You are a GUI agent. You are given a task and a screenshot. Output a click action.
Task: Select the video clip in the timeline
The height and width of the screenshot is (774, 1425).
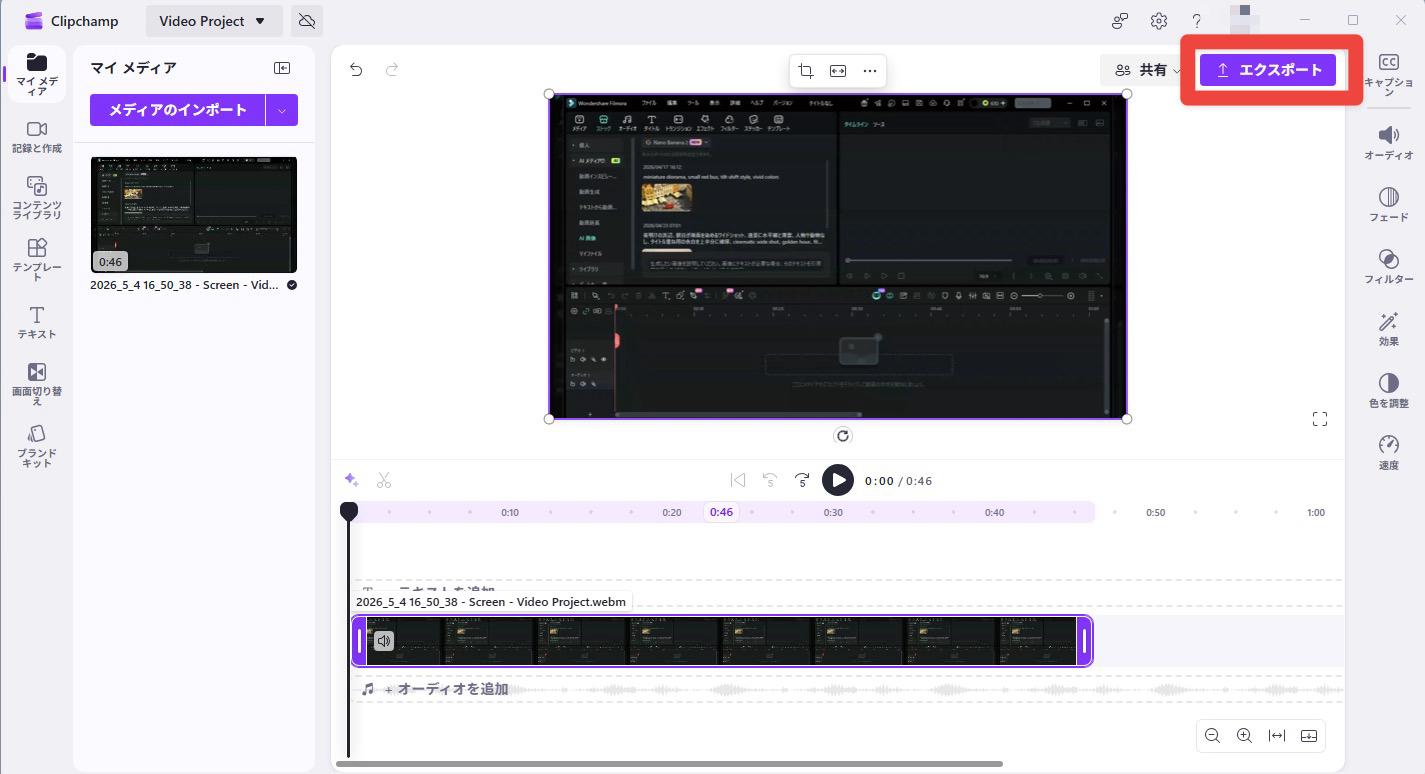721,641
